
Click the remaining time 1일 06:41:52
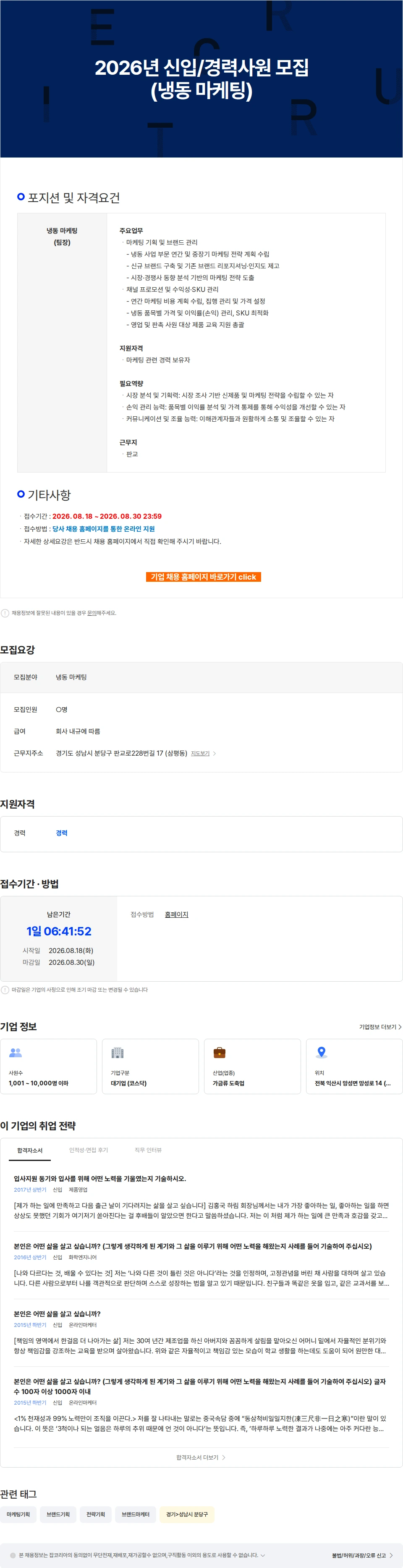(58, 931)
